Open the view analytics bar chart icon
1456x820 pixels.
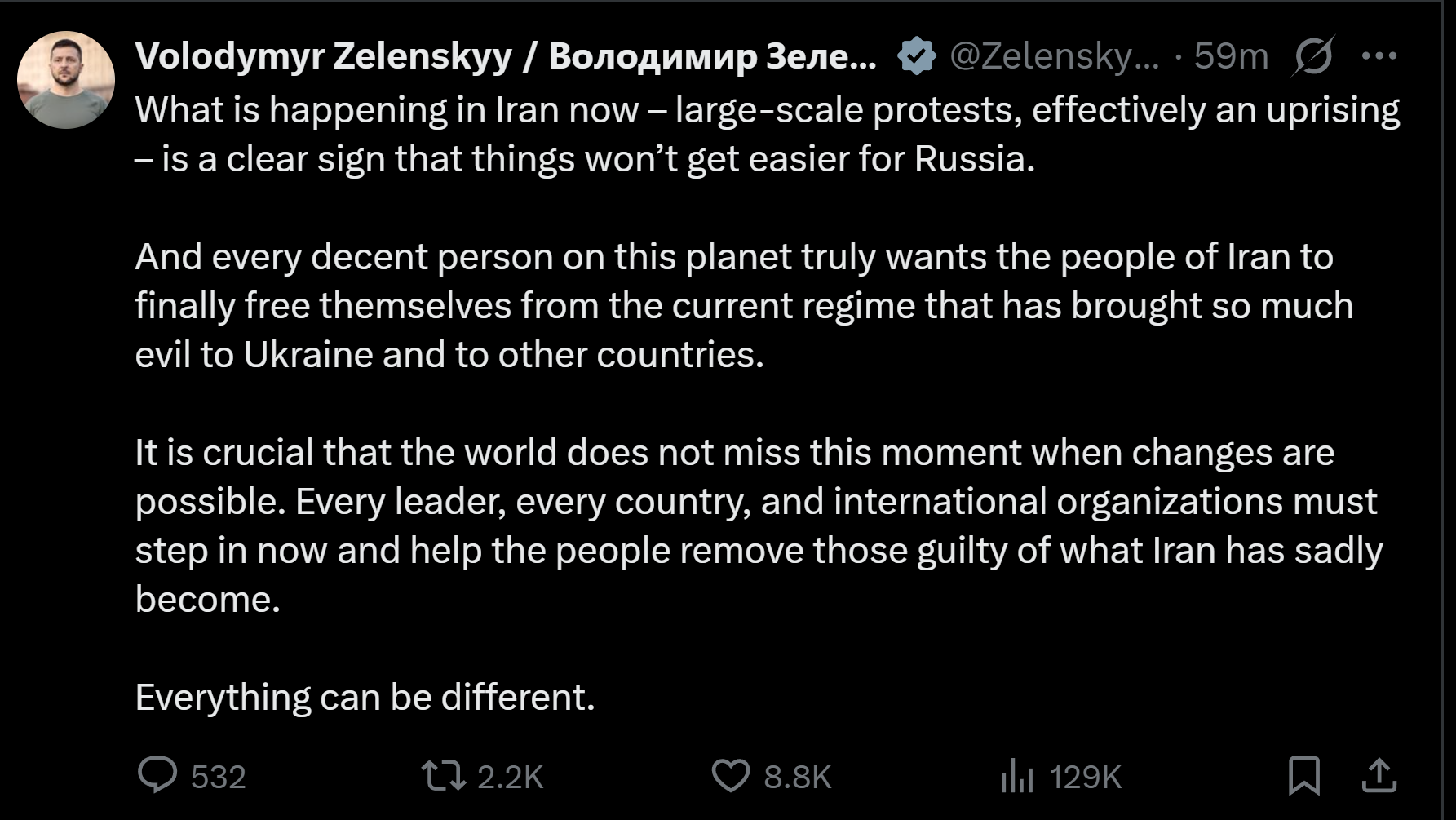[1016, 776]
